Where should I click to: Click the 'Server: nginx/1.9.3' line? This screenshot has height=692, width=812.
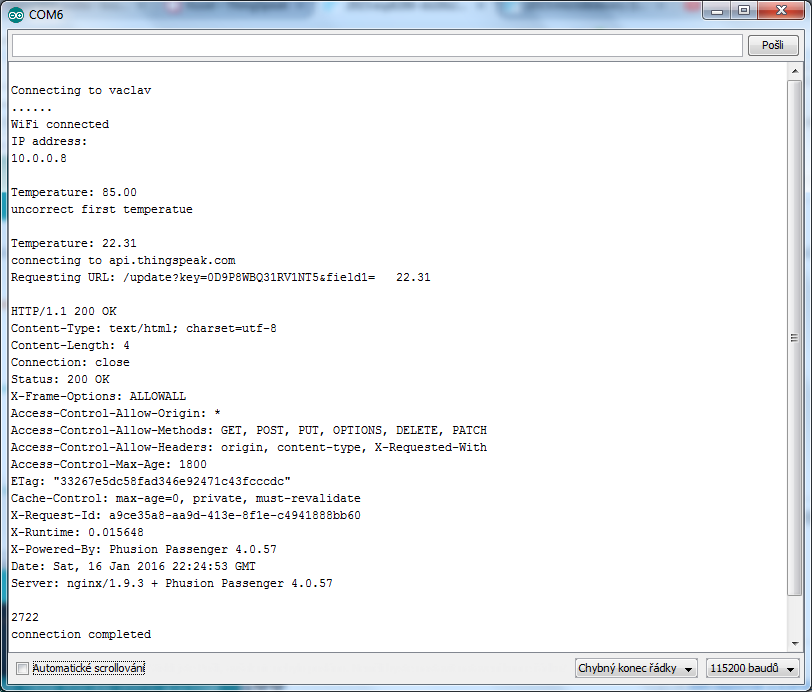[171, 583]
